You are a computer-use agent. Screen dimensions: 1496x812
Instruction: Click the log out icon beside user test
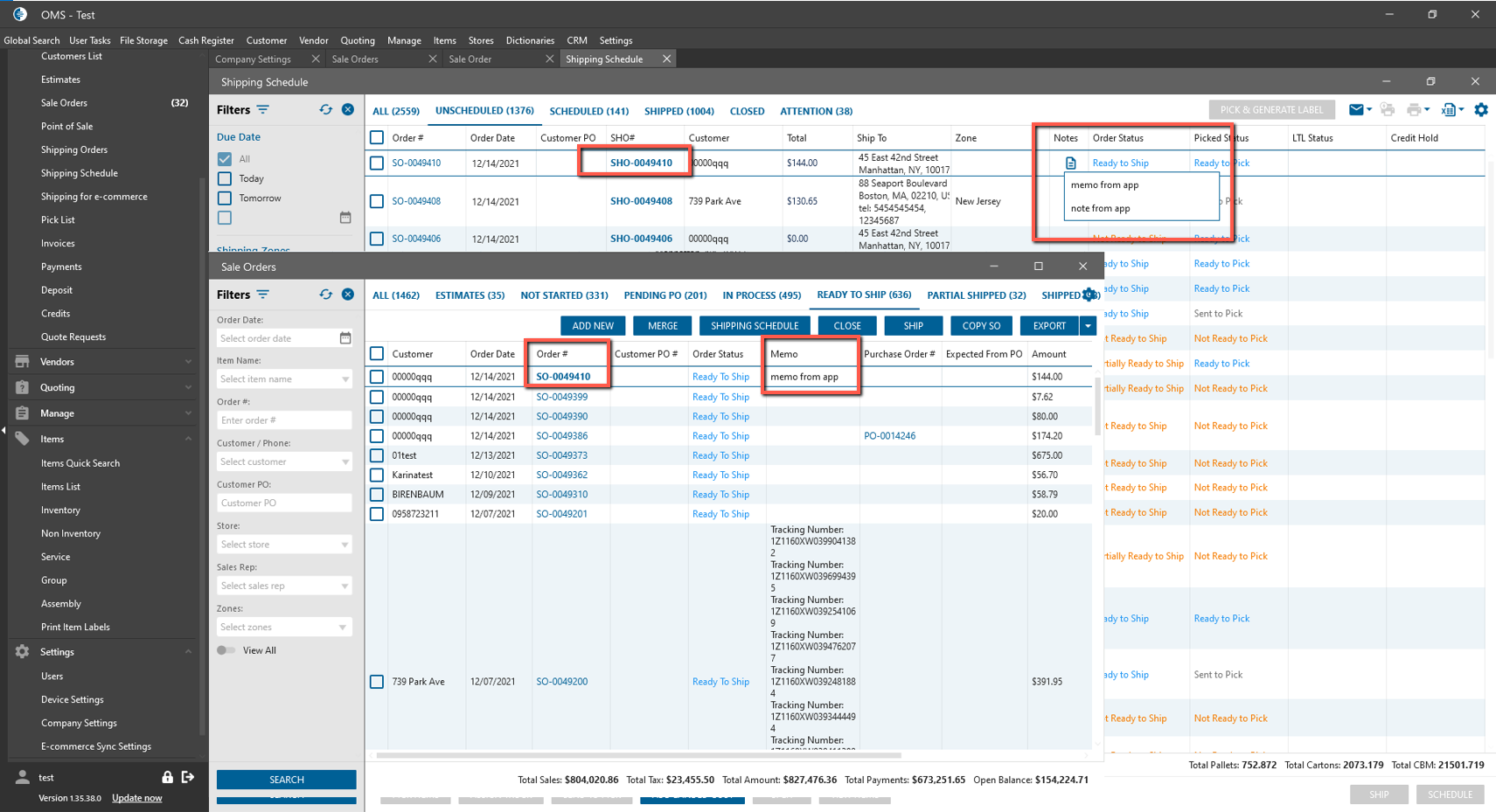(x=188, y=777)
